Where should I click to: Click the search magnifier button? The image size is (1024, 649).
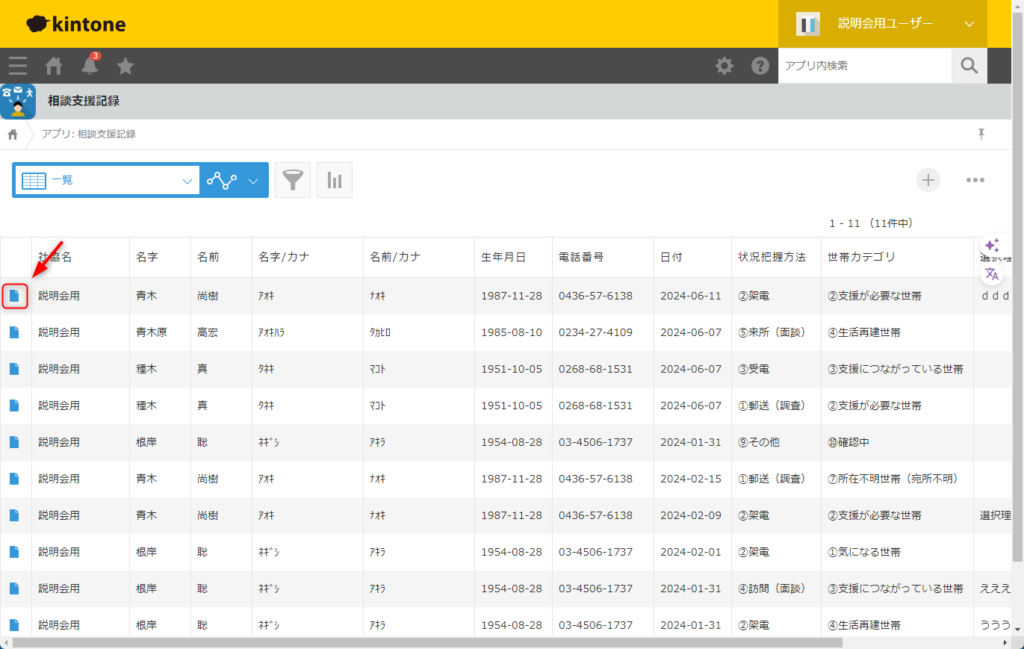pyautogui.click(x=968, y=66)
